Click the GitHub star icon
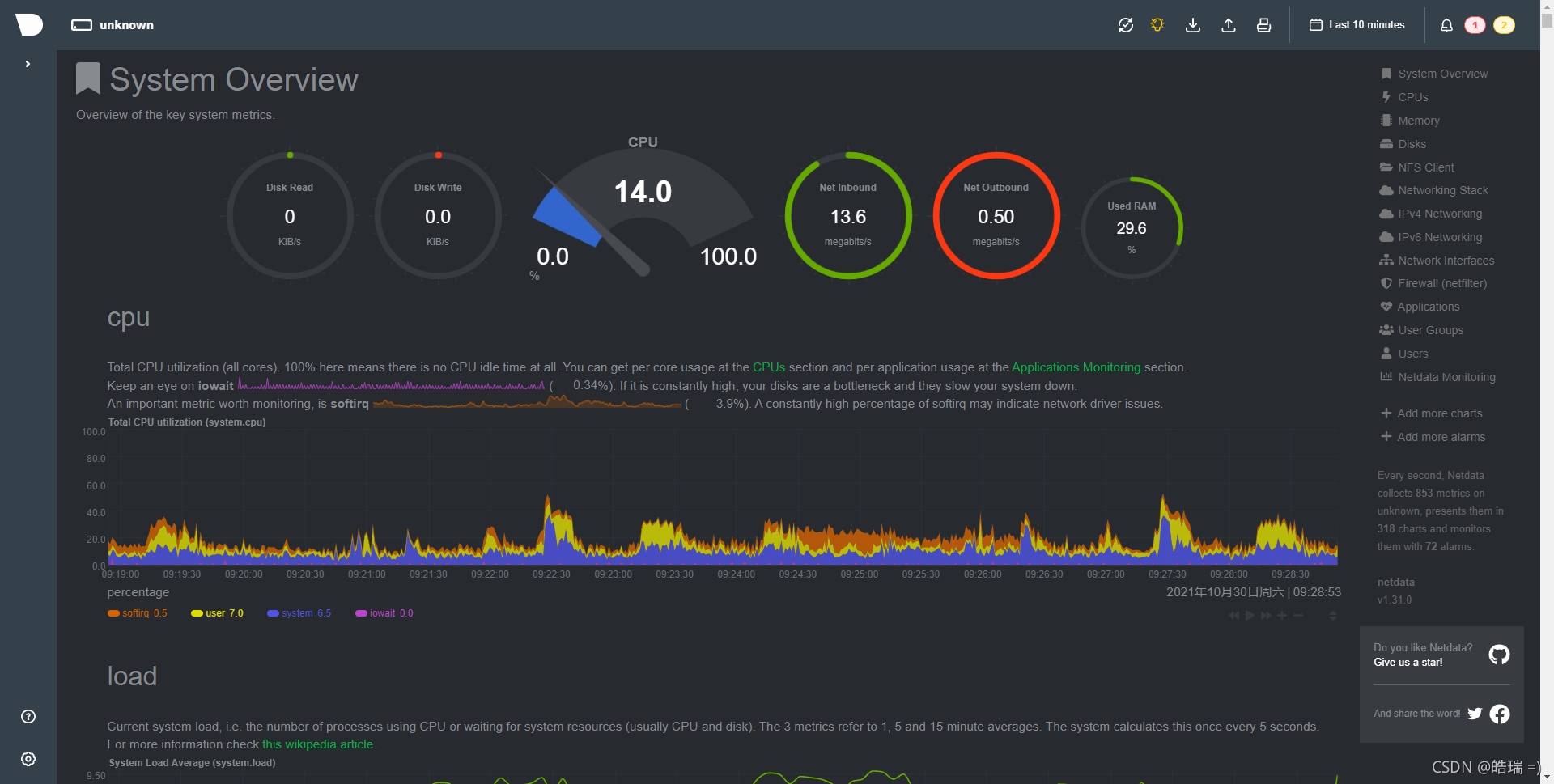The image size is (1554, 784). [x=1499, y=655]
